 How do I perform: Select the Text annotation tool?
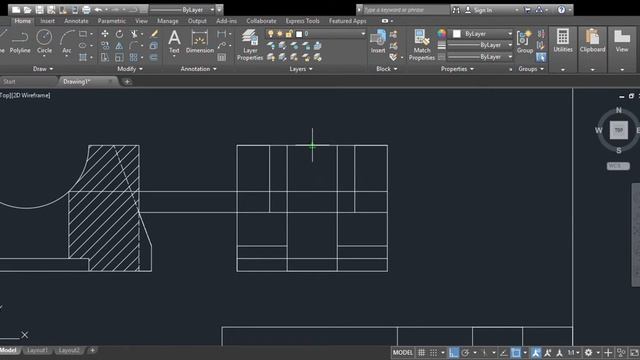coord(174,42)
